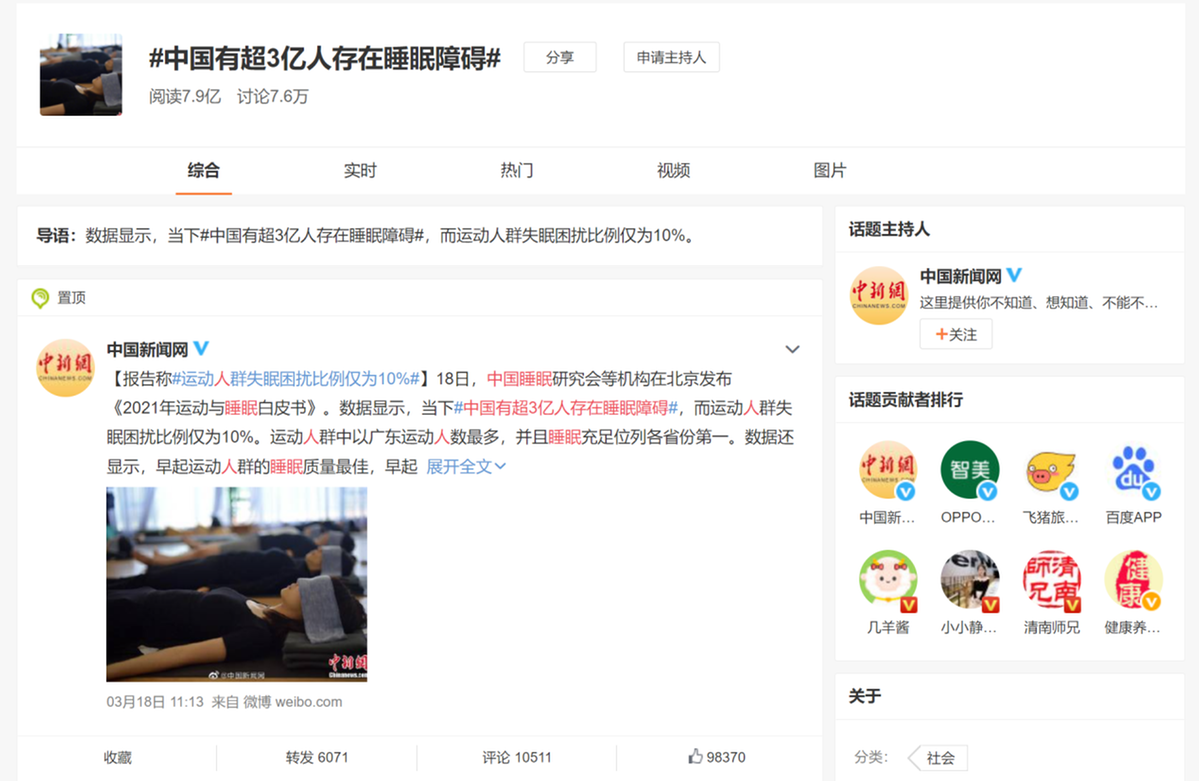The image size is (1199, 781).
Task: Click the host description text 这里提供你不知道
Action: [x=1038, y=303]
